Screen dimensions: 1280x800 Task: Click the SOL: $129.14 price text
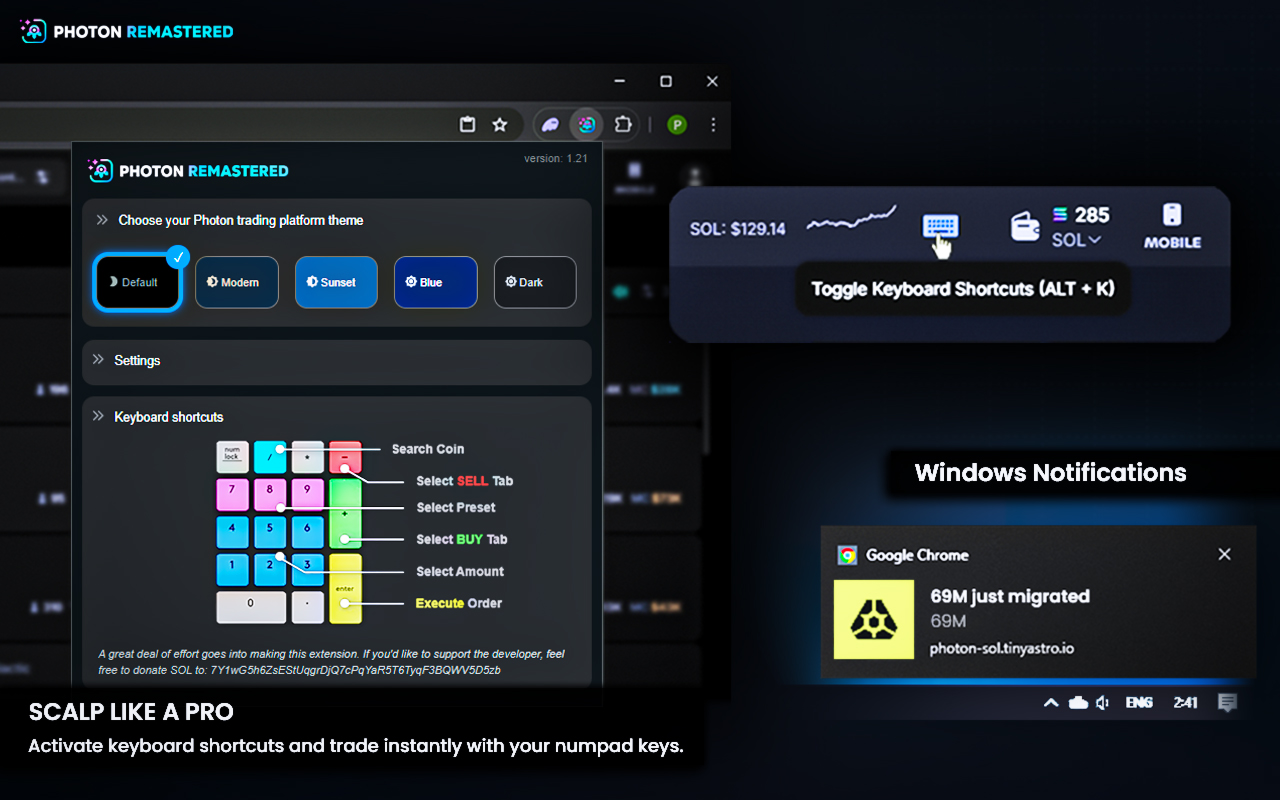[738, 229]
